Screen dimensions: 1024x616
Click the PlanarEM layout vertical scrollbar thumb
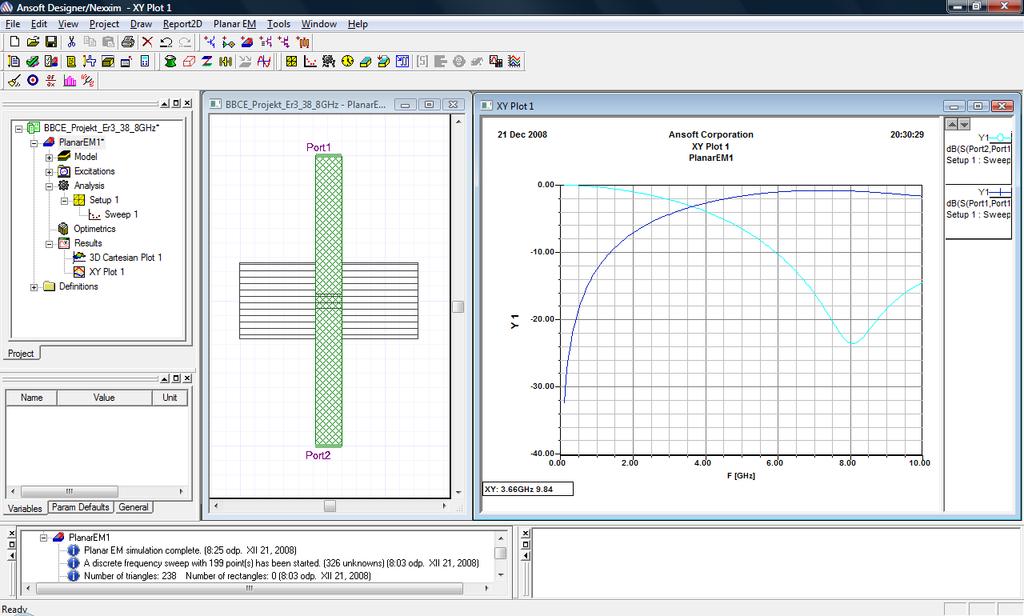458,307
